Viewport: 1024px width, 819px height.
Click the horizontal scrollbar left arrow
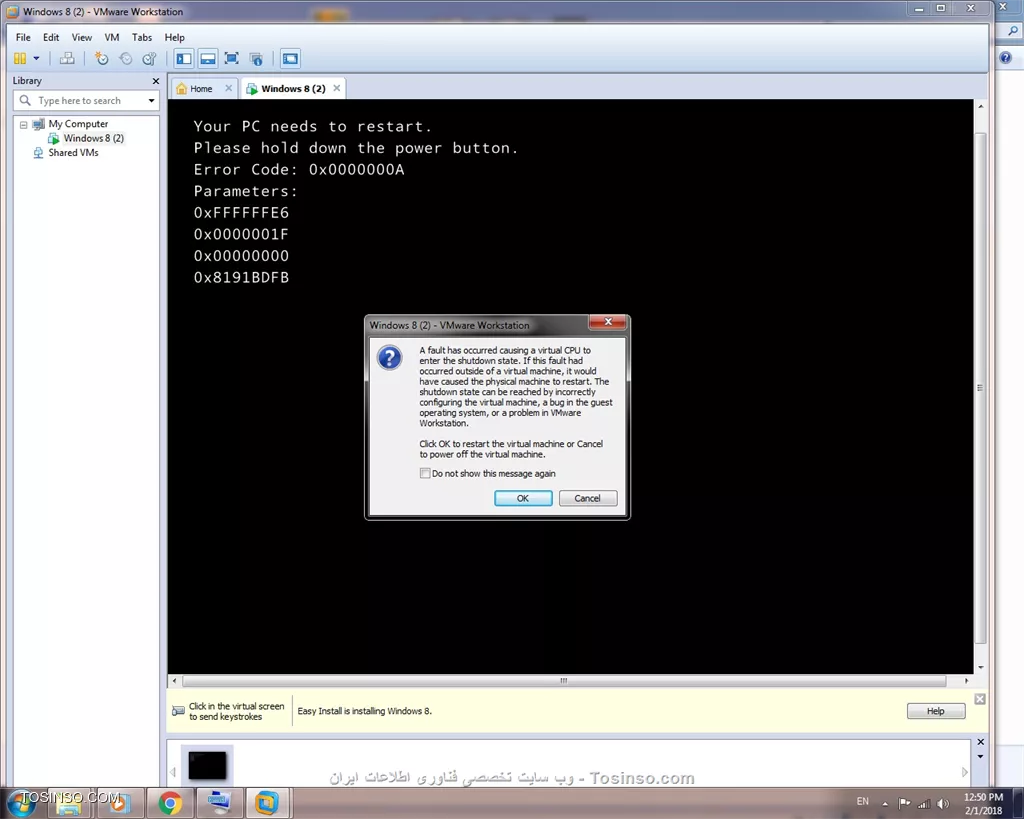(x=174, y=681)
